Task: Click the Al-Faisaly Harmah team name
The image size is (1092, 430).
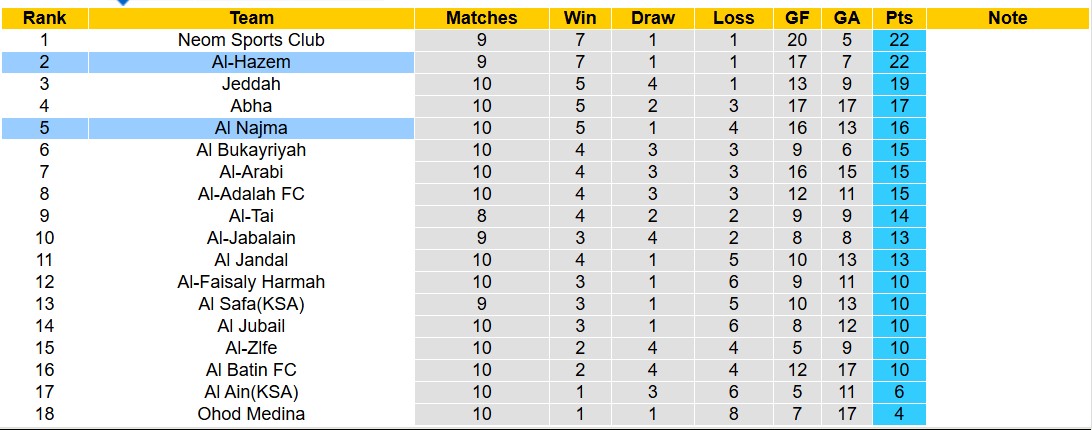Action: click(x=251, y=282)
